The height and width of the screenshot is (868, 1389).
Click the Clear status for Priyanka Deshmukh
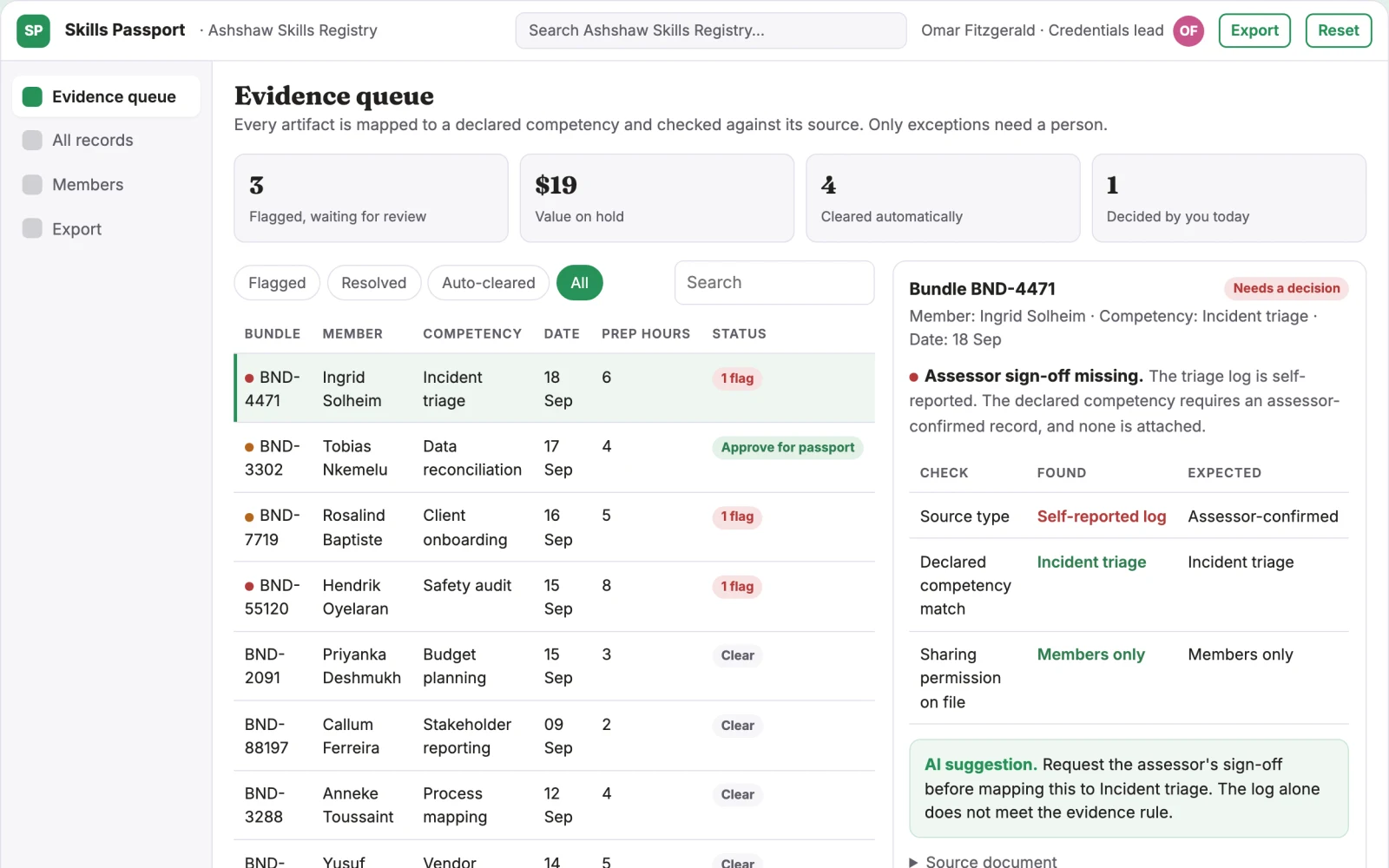(x=738, y=655)
